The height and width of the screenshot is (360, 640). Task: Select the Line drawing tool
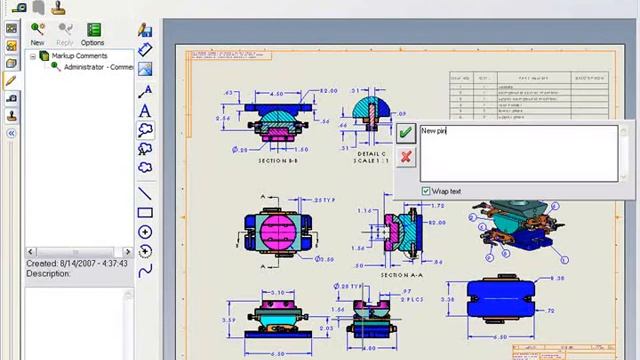point(145,193)
